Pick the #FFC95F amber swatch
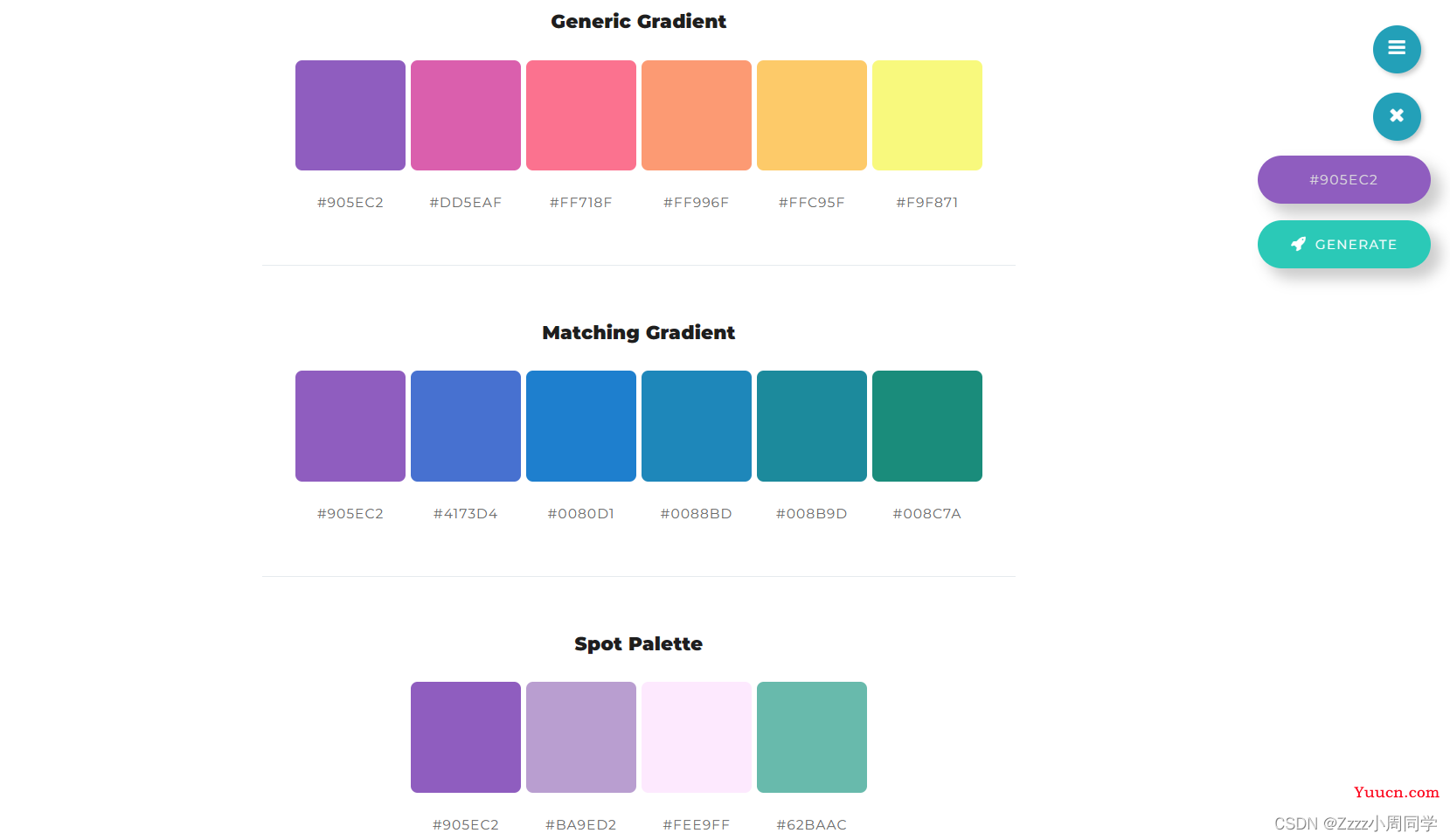 click(x=811, y=115)
